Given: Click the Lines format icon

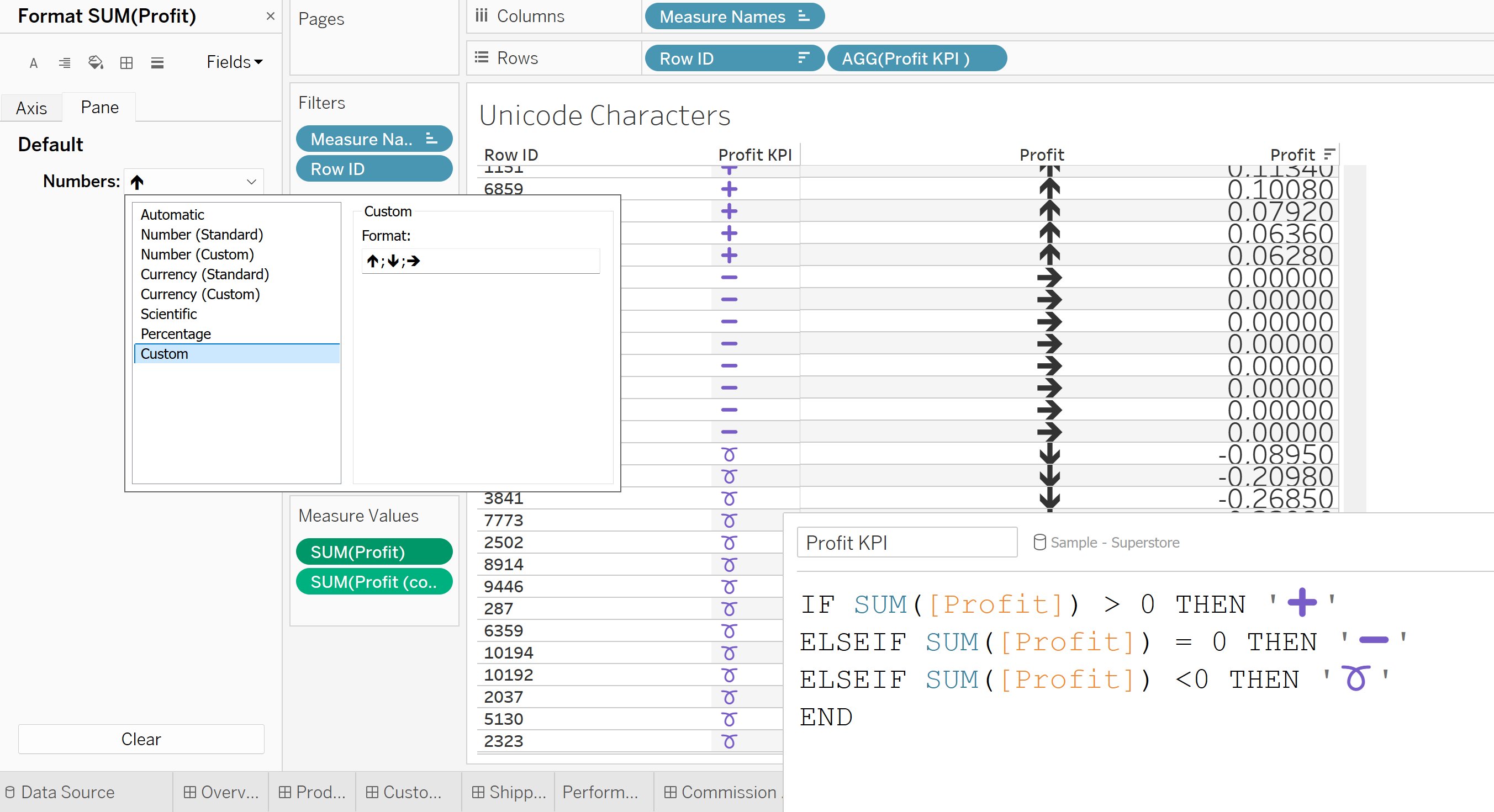Looking at the screenshot, I should pyautogui.click(x=157, y=62).
